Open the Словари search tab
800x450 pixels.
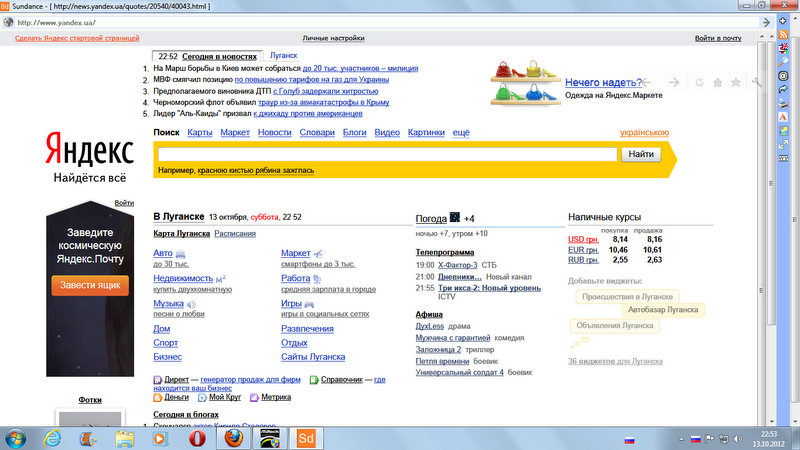pyautogui.click(x=317, y=132)
